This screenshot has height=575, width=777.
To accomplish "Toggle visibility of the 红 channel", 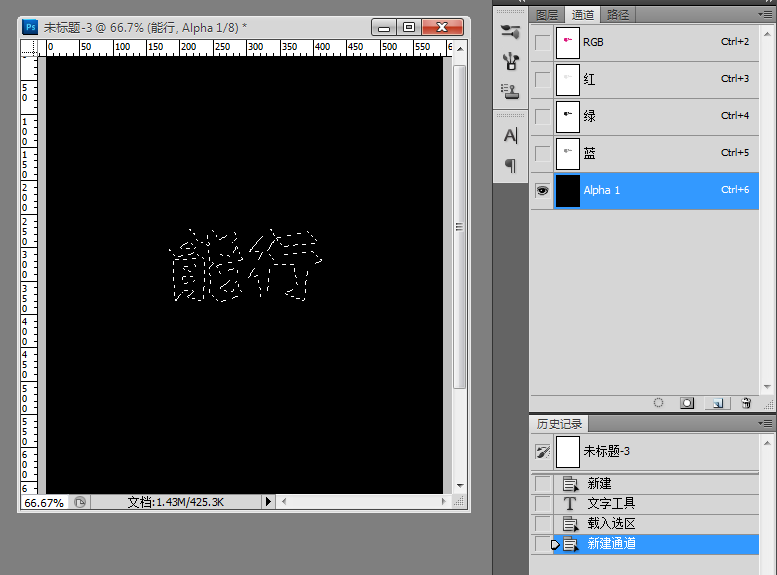I will 543,79.
